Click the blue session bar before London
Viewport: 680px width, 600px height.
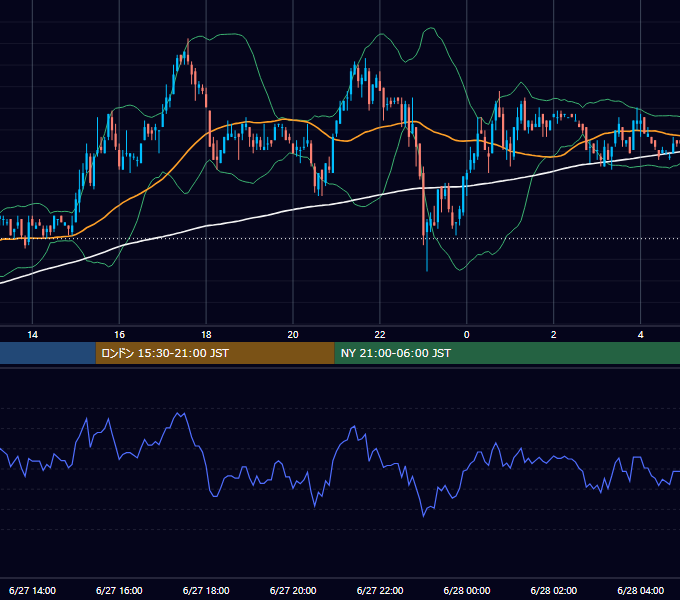pos(48,353)
